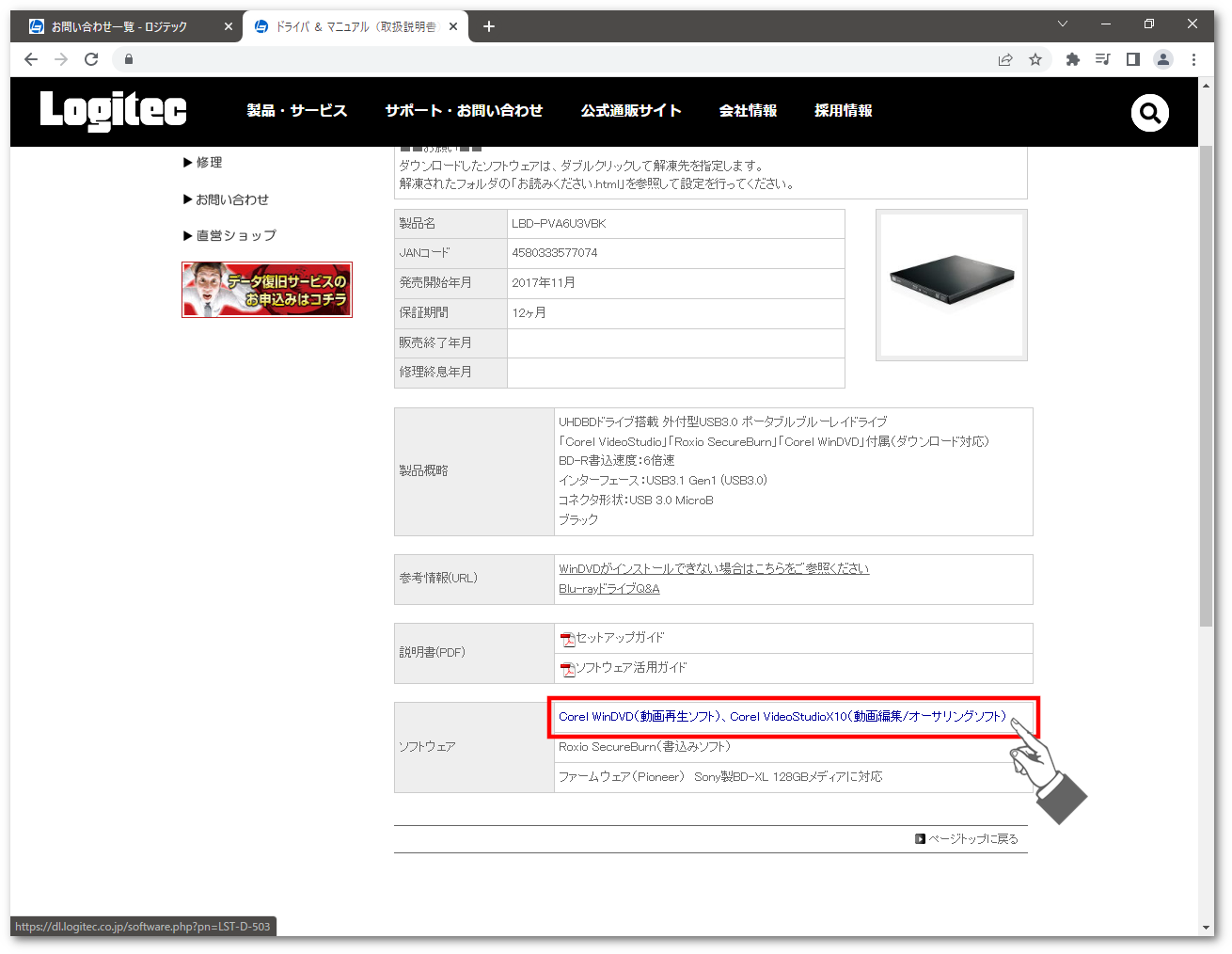The height and width of the screenshot is (954, 1232).
Task: Reload the page with the refresh icon
Action: [91, 59]
